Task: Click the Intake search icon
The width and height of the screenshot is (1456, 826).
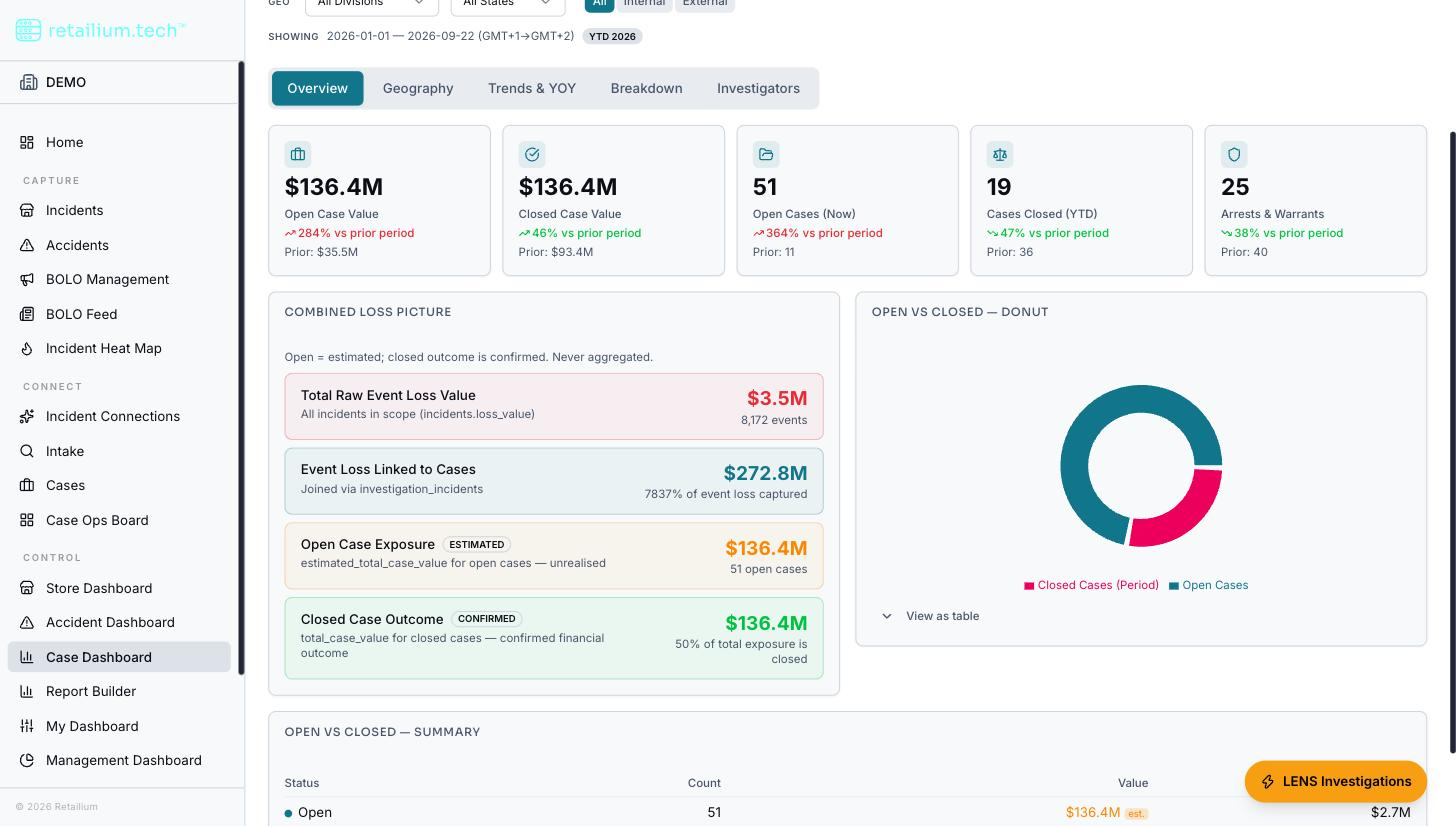Action: click(27, 451)
